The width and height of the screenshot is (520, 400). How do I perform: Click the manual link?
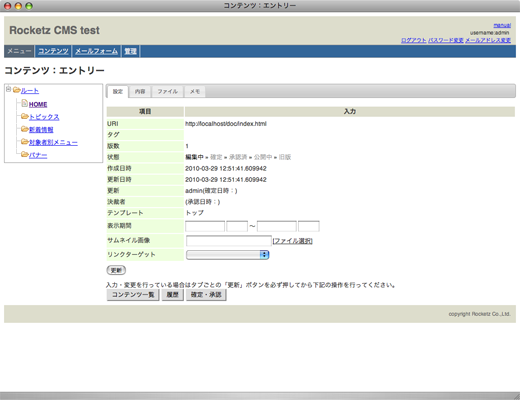pos(502,25)
